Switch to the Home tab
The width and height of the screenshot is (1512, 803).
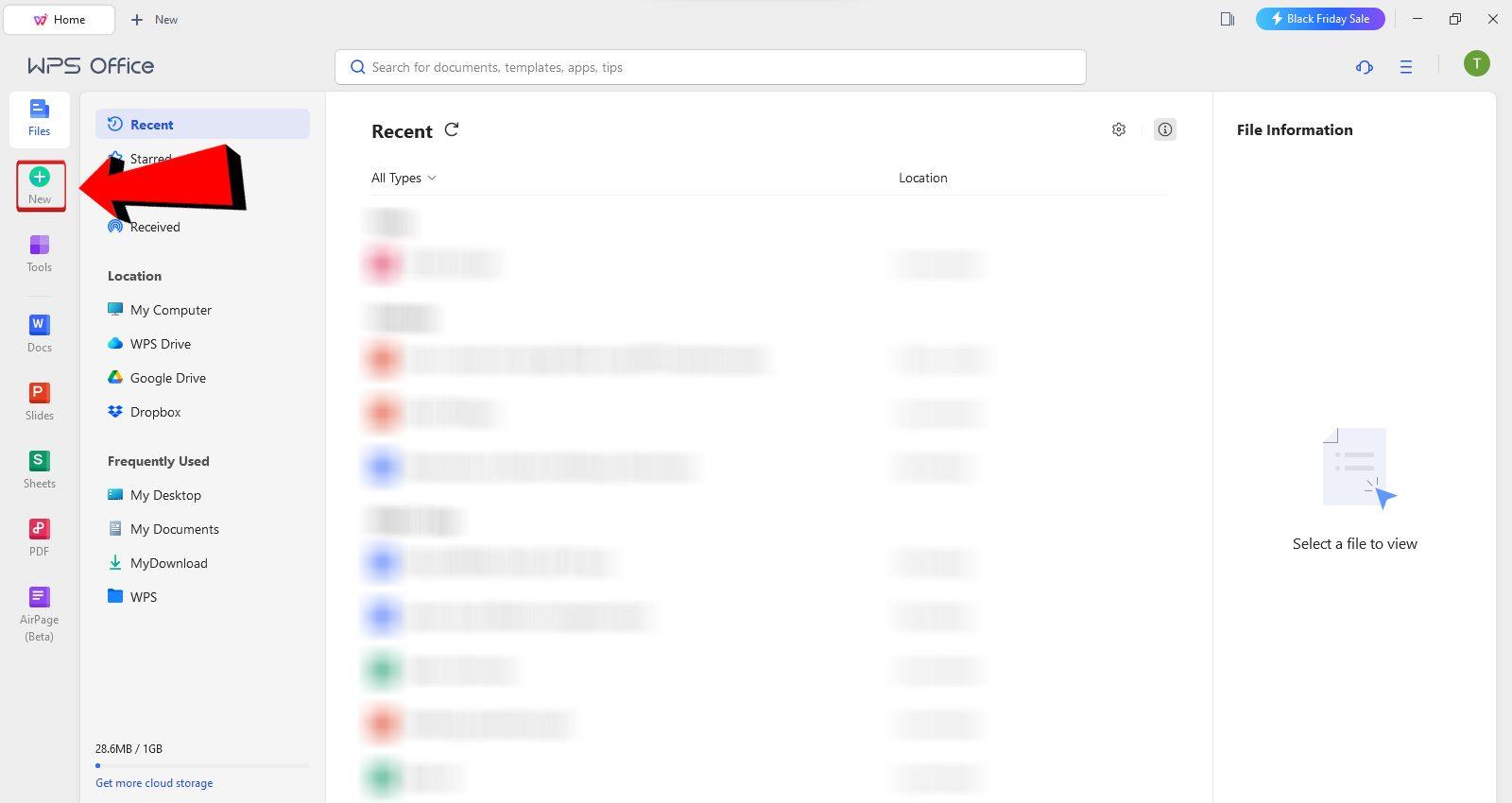(x=60, y=19)
